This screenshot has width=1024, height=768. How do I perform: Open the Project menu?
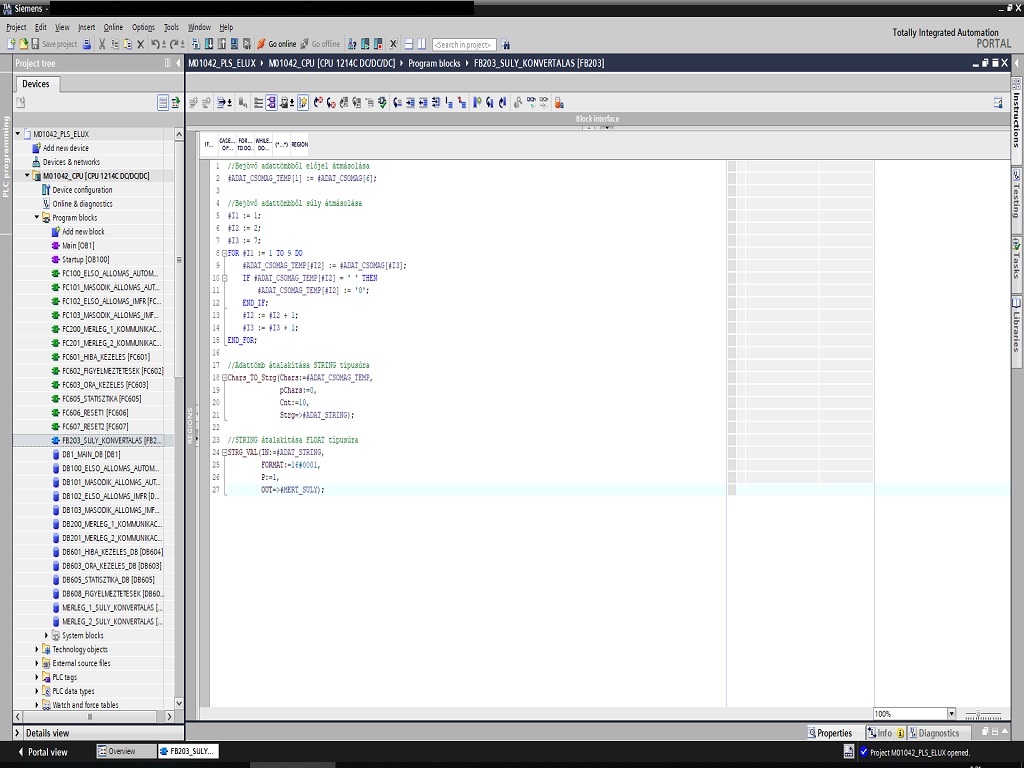click(x=16, y=27)
